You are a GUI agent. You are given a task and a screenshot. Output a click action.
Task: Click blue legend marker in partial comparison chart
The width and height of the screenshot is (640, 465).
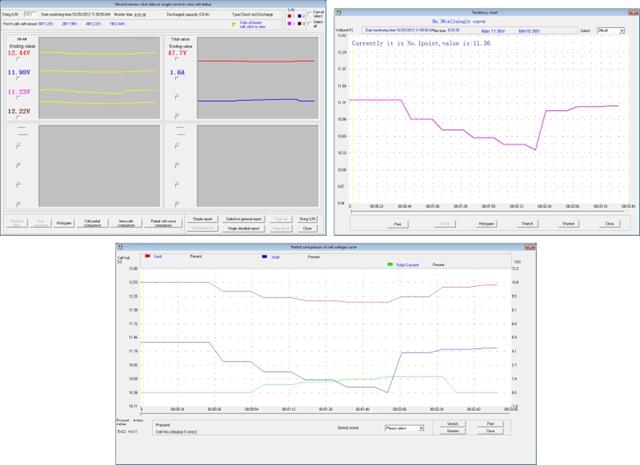click(x=265, y=256)
